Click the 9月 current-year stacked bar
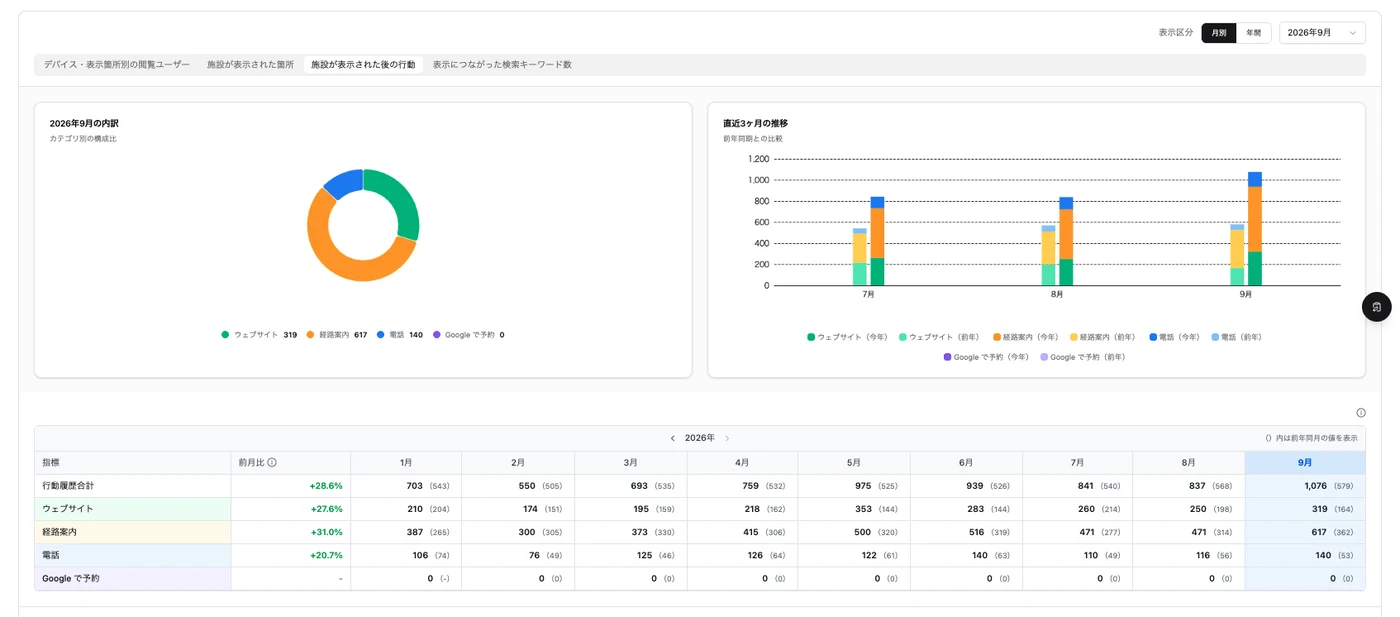 1254,229
